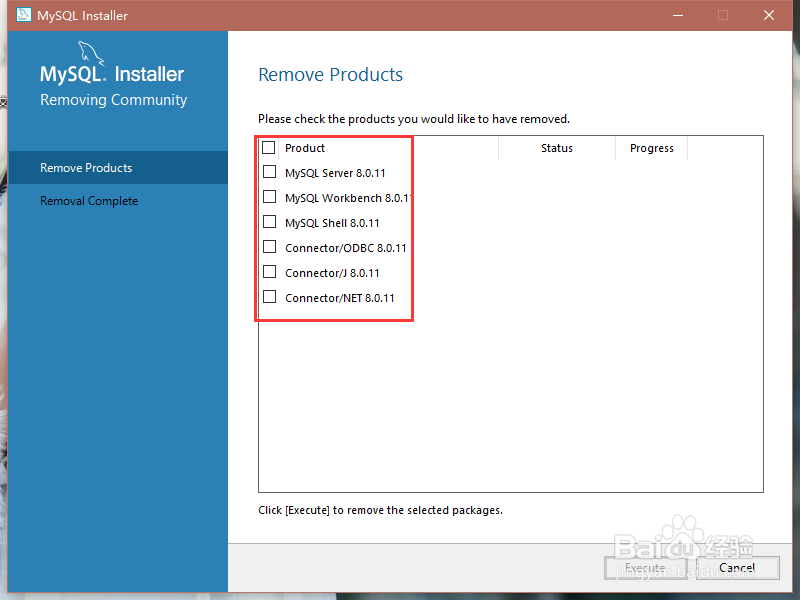The height and width of the screenshot is (600, 800).
Task: Check the MySQL Server 8.0.11 checkbox
Action: pyautogui.click(x=269, y=172)
